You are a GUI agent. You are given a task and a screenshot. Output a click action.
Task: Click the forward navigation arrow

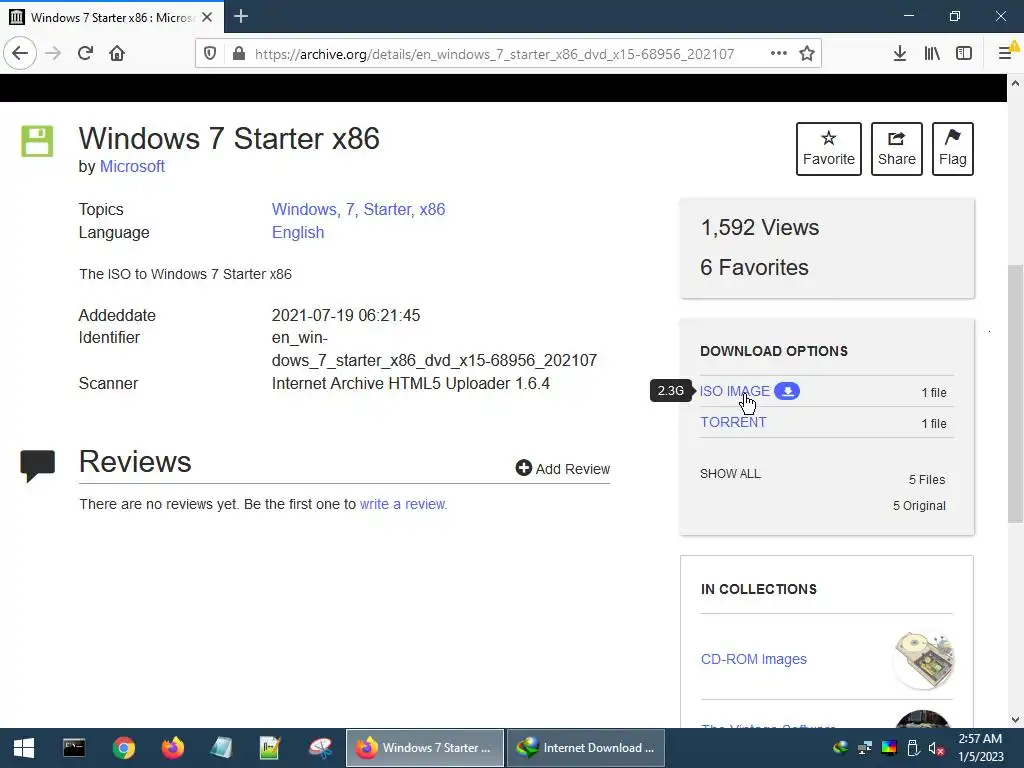53,53
